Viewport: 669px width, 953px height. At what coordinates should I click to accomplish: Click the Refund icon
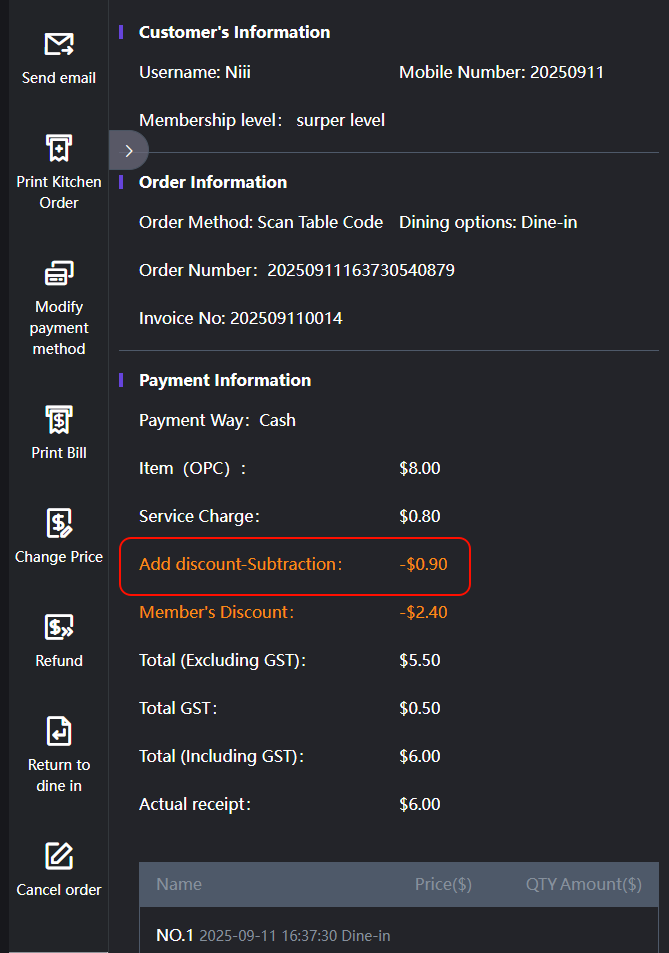pyautogui.click(x=59, y=627)
